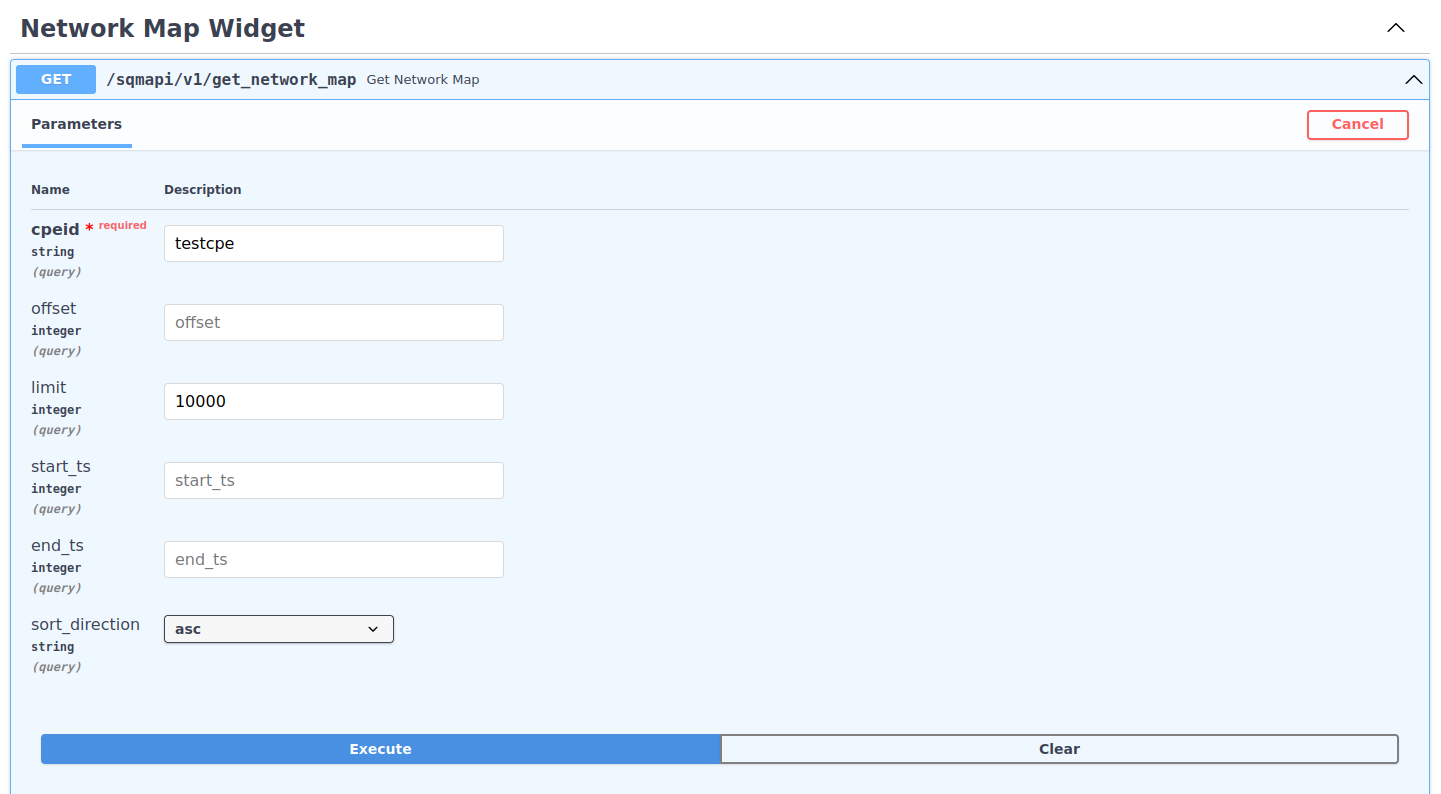1441x794 pixels.
Task: Open the sort_direction dropdown showing asc
Action: point(278,629)
